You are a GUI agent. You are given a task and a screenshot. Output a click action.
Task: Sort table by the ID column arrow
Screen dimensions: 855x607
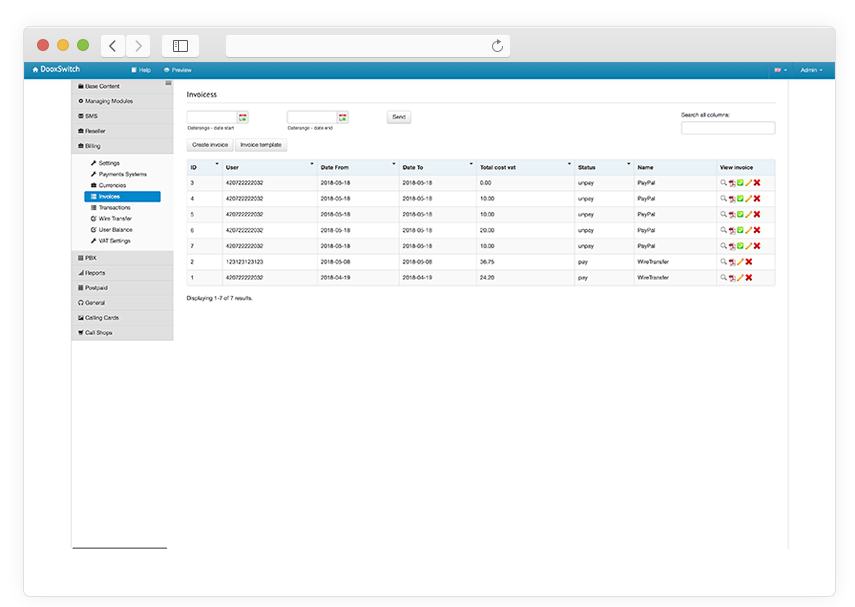pyautogui.click(x=216, y=164)
